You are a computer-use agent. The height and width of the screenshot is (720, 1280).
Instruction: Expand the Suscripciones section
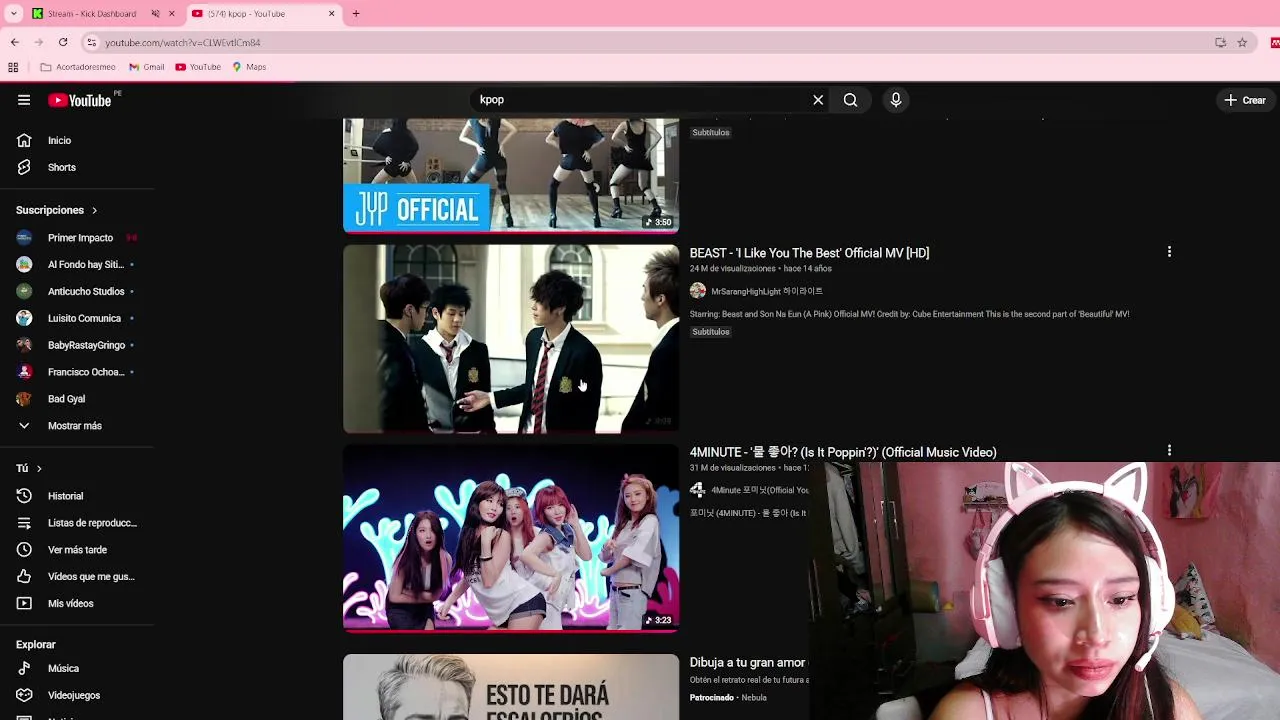click(x=57, y=210)
